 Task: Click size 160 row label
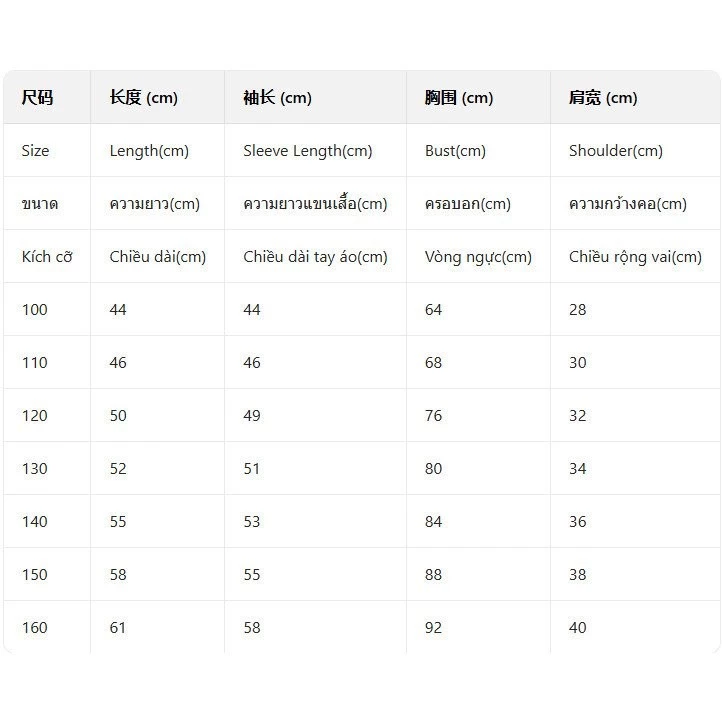coord(35,627)
